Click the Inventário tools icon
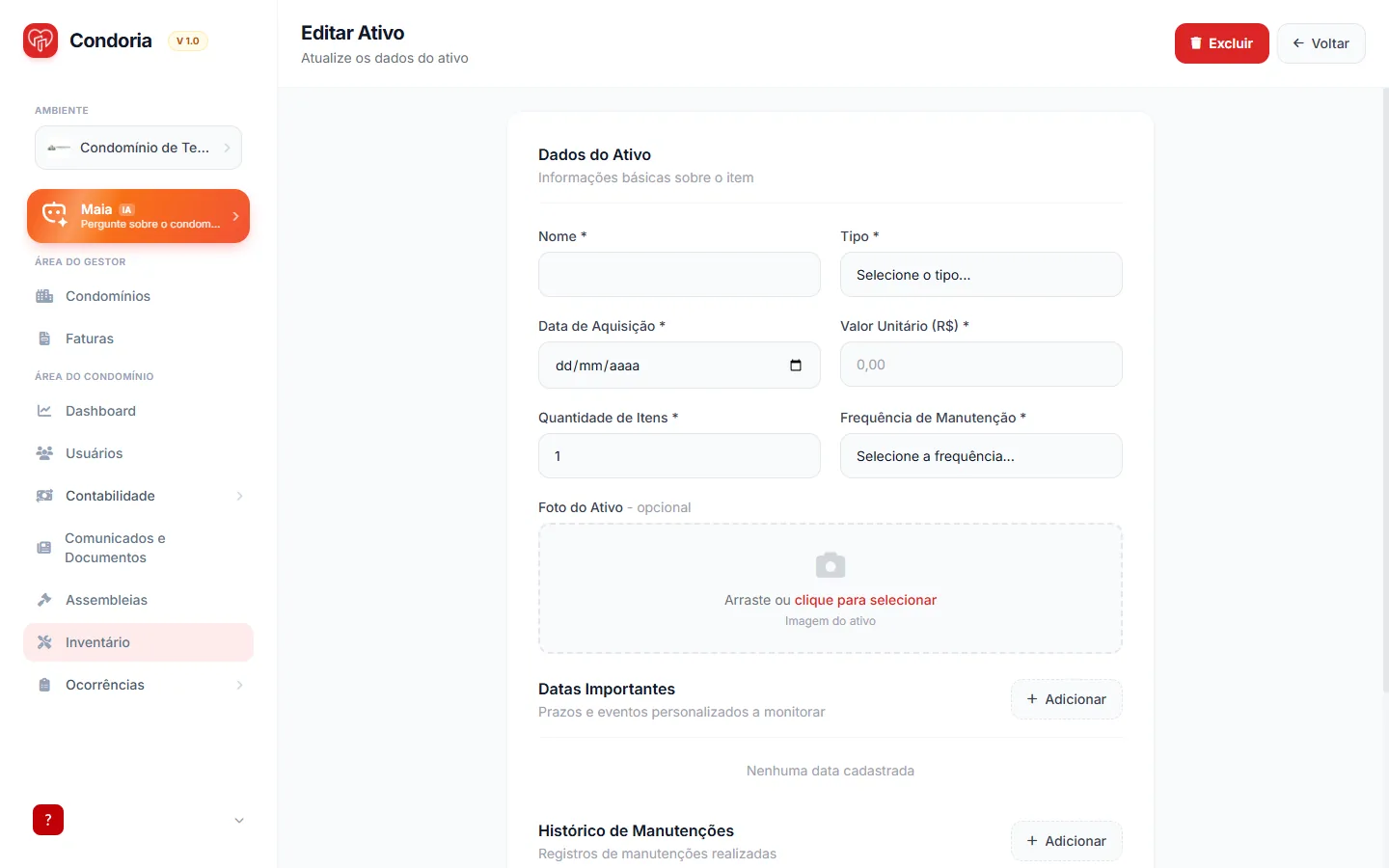Image resolution: width=1389 pixels, height=868 pixels. coord(44,642)
